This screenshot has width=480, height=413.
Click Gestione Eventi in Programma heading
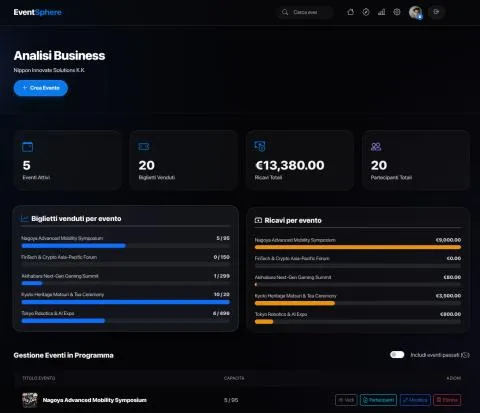63,355
